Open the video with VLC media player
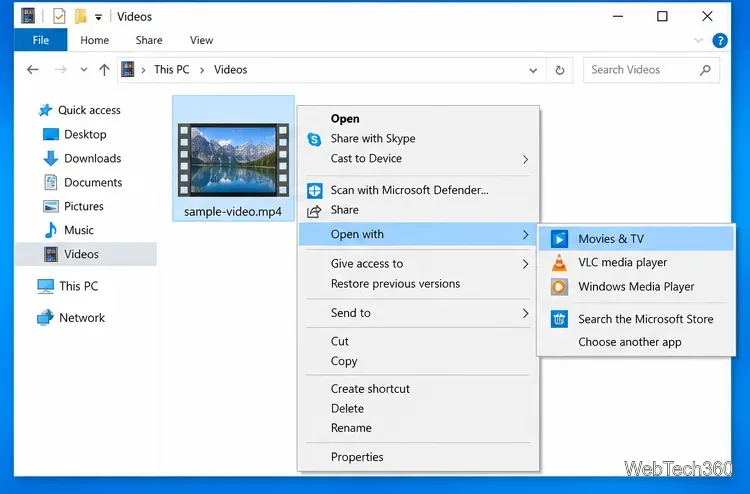Viewport: 750px width, 494px height. [636, 263]
